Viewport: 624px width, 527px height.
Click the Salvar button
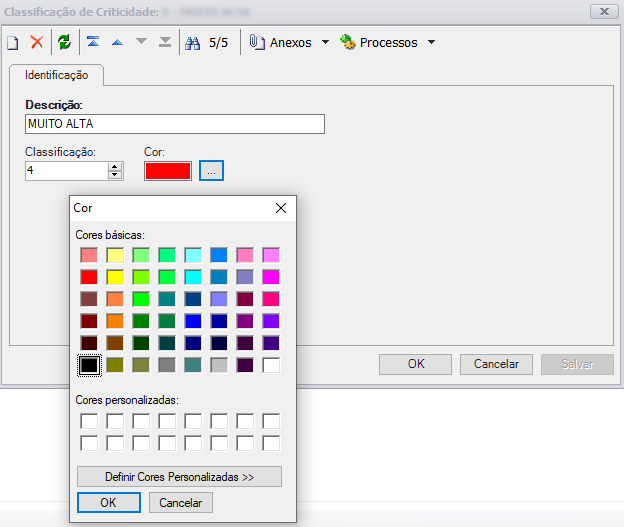click(577, 364)
